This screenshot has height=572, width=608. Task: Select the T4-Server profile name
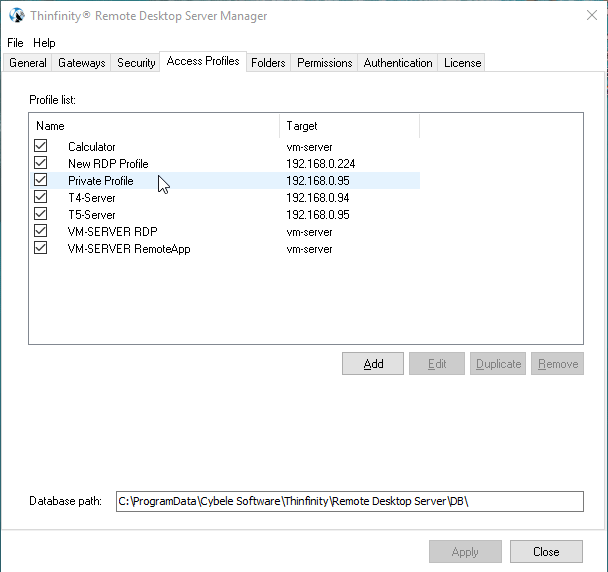click(92, 198)
